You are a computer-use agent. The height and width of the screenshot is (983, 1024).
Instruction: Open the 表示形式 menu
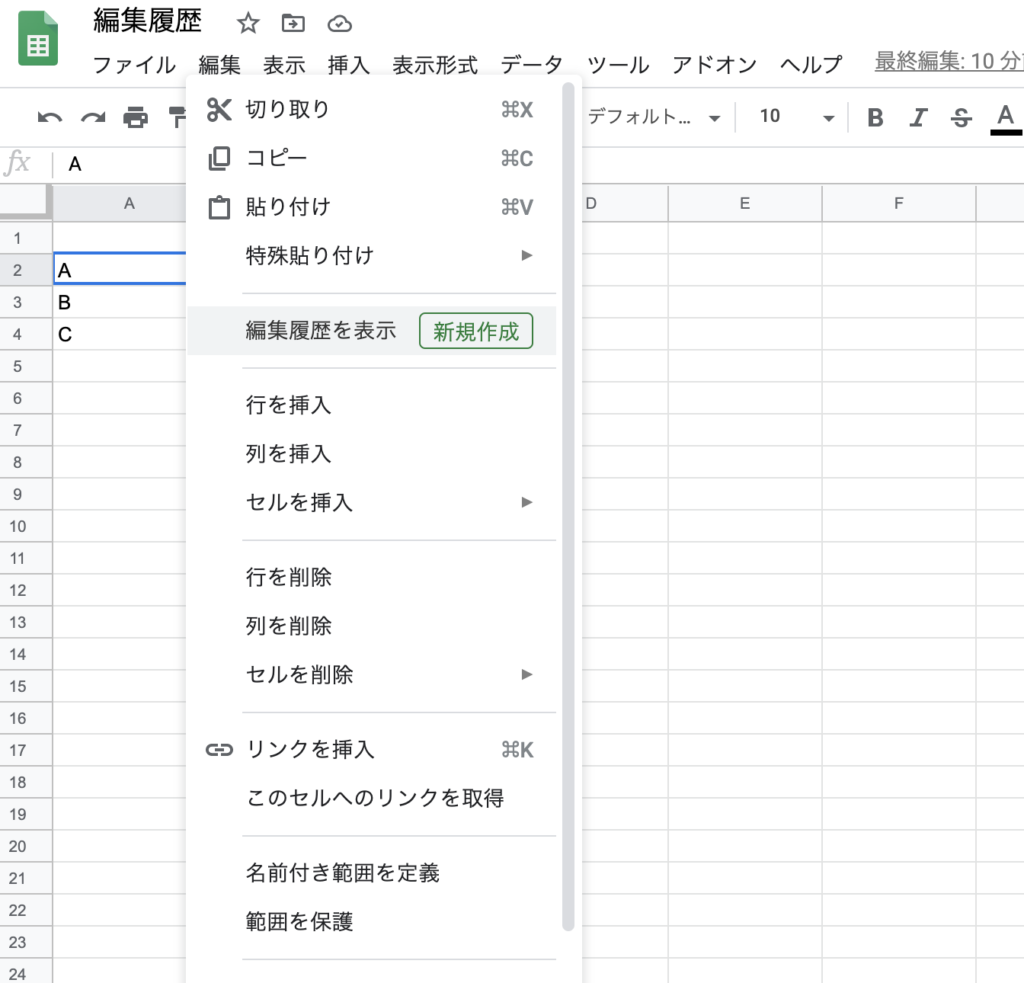435,65
